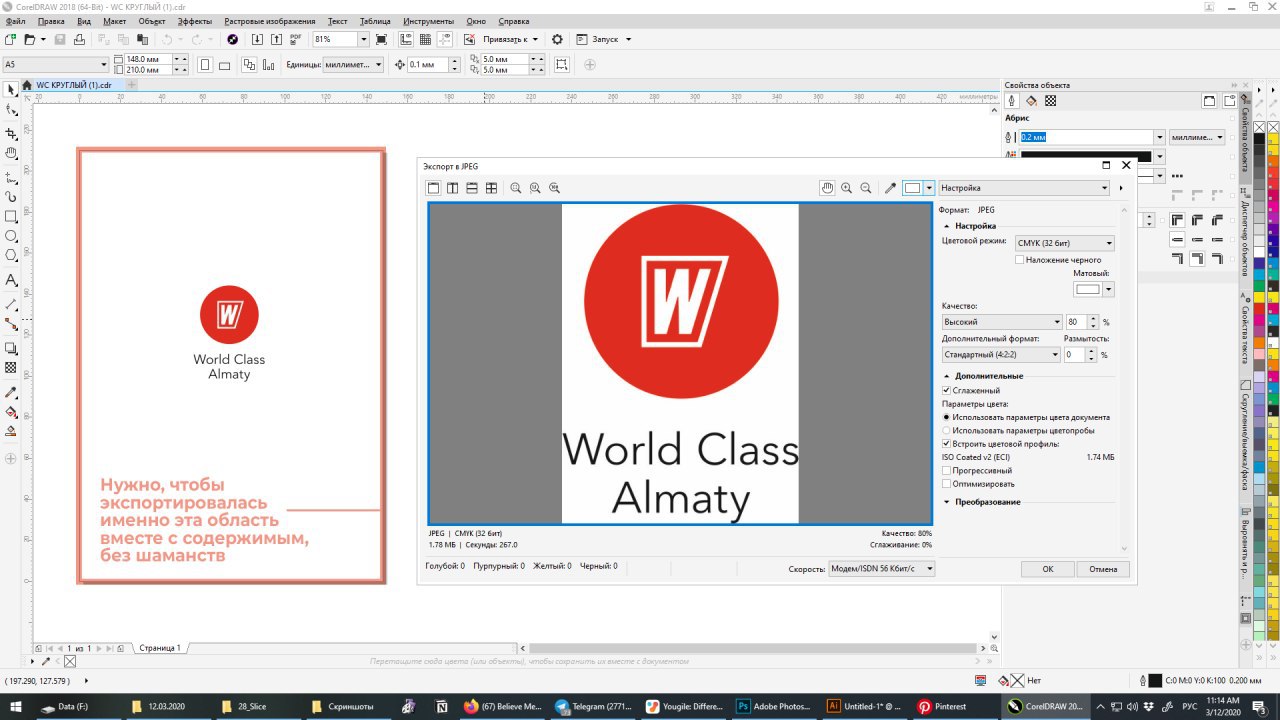Screen dimensions: 1280x720
Task: Click the Print icon in main toolbar
Action: click(x=79, y=39)
